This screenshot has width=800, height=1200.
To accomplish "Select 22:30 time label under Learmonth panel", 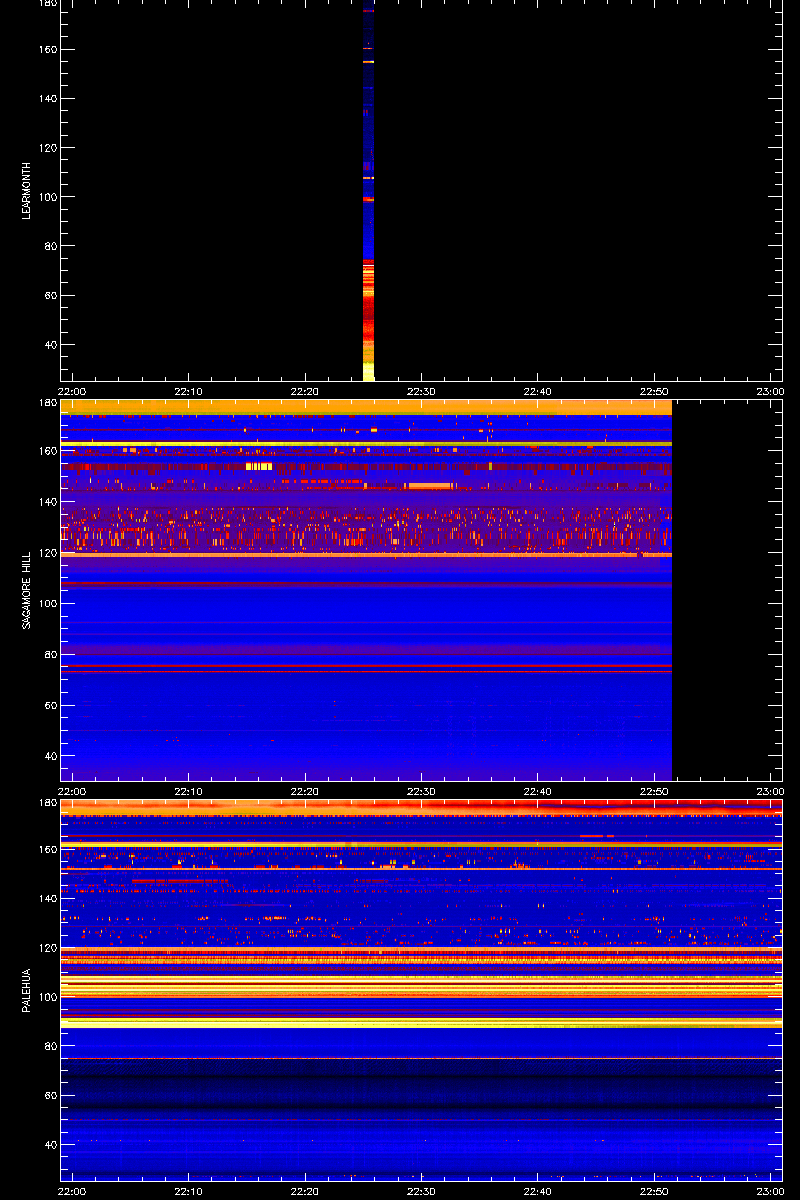I will pyautogui.click(x=421, y=391).
